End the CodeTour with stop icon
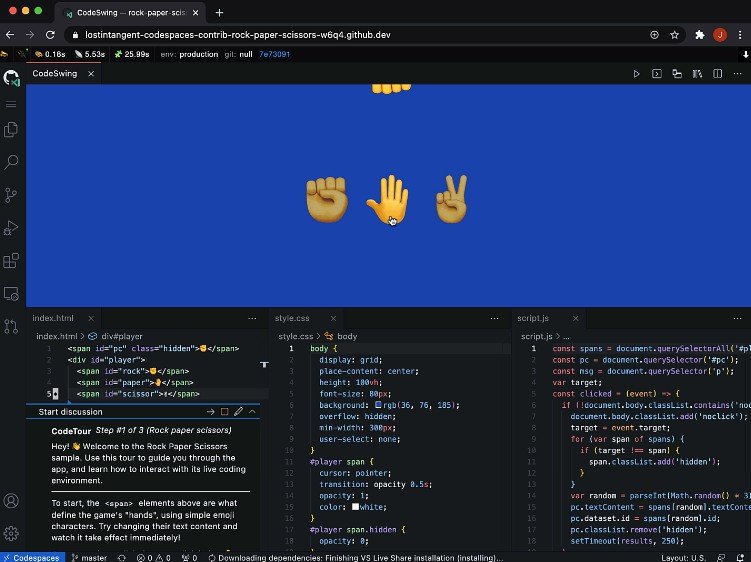 [x=224, y=412]
